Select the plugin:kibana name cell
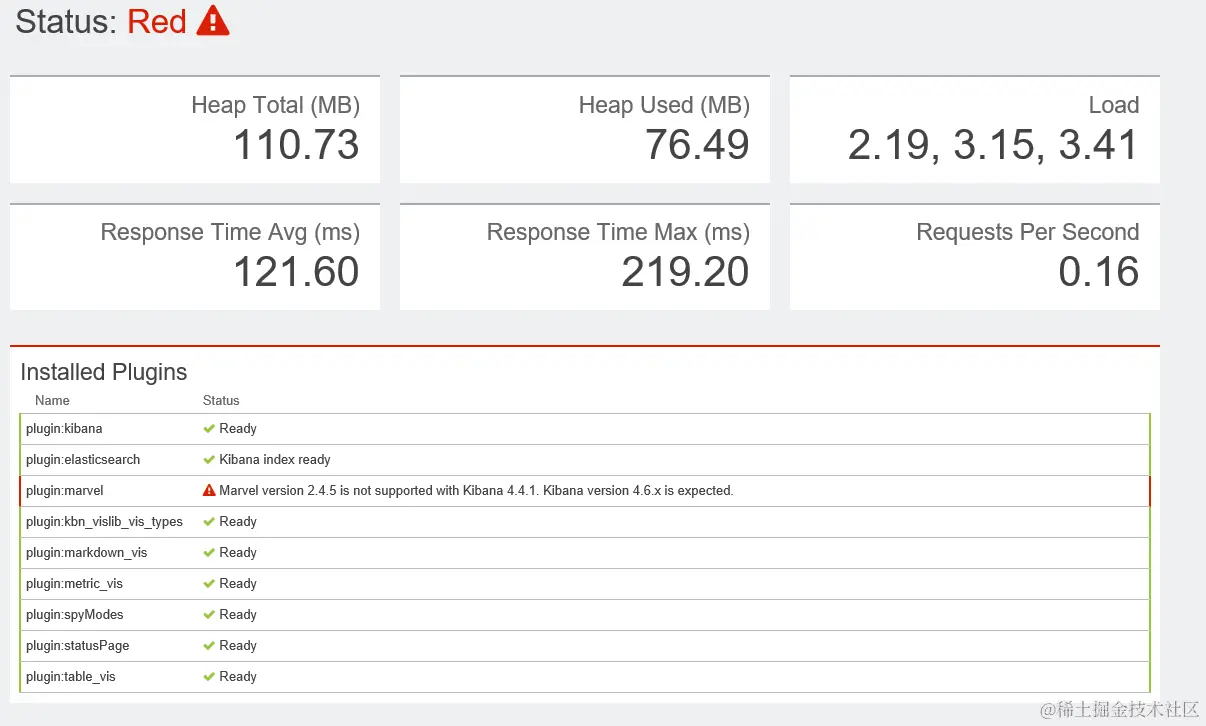This screenshot has height=726, width=1206. (x=64, y=429)
